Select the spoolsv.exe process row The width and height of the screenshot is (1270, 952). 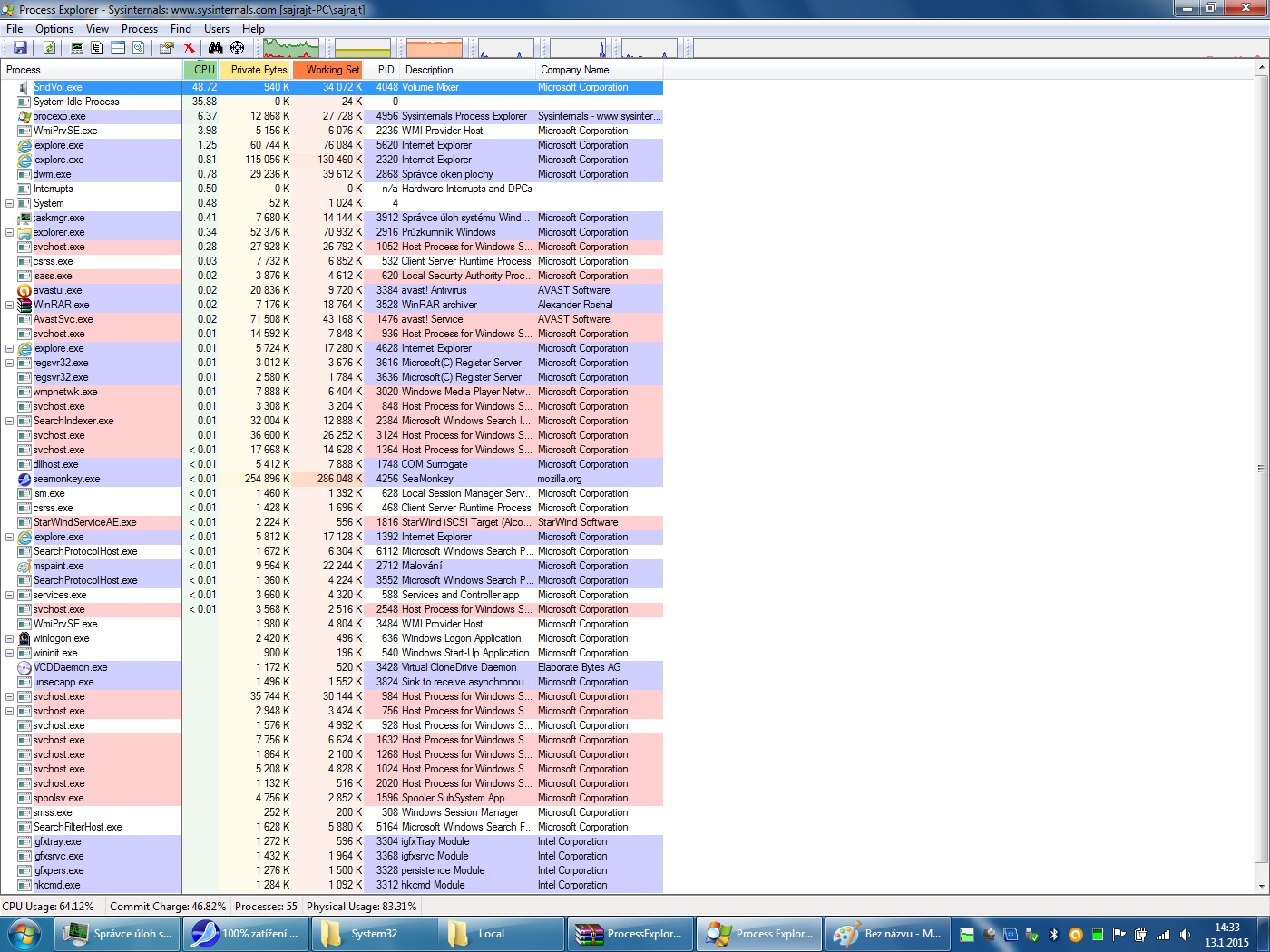(x=332, y=798)
